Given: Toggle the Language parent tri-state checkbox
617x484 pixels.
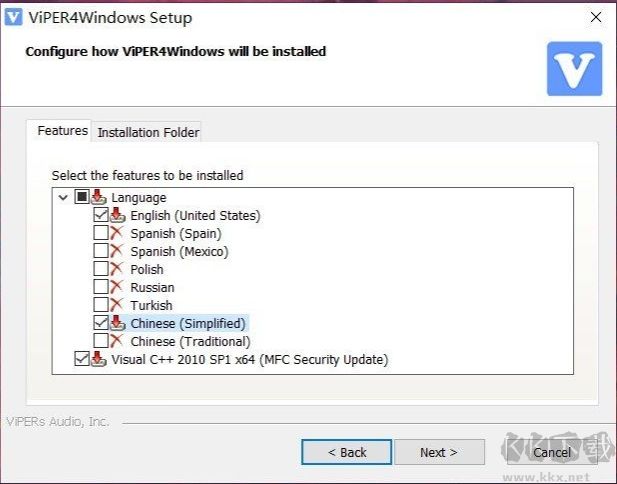Looking at the screenshot, I should pyautogui.click(x=82, y=197).
